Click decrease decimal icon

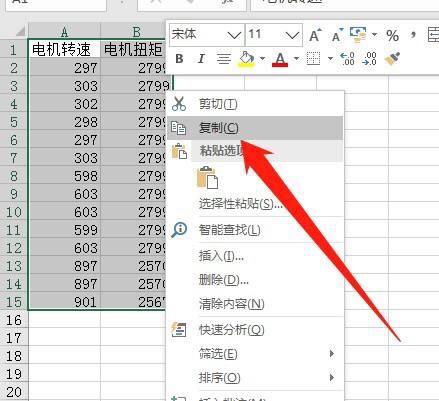(369, 59)
